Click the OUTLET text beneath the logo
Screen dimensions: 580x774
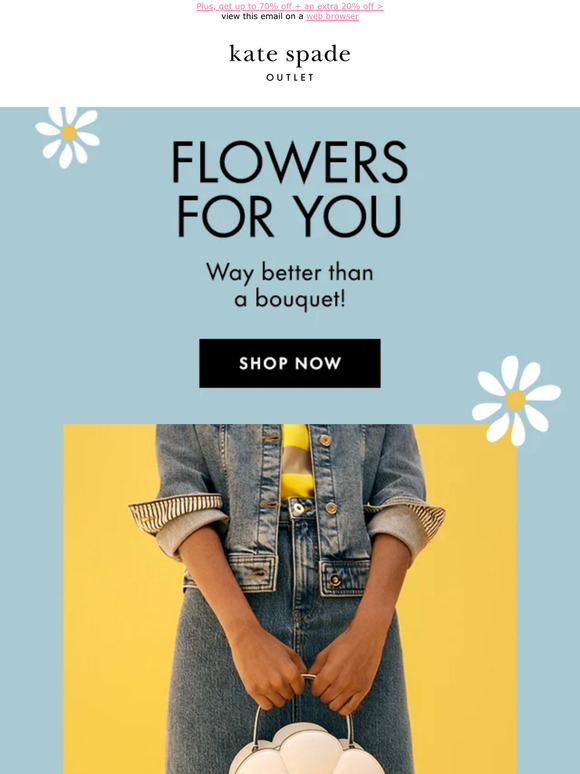point(290,77)
